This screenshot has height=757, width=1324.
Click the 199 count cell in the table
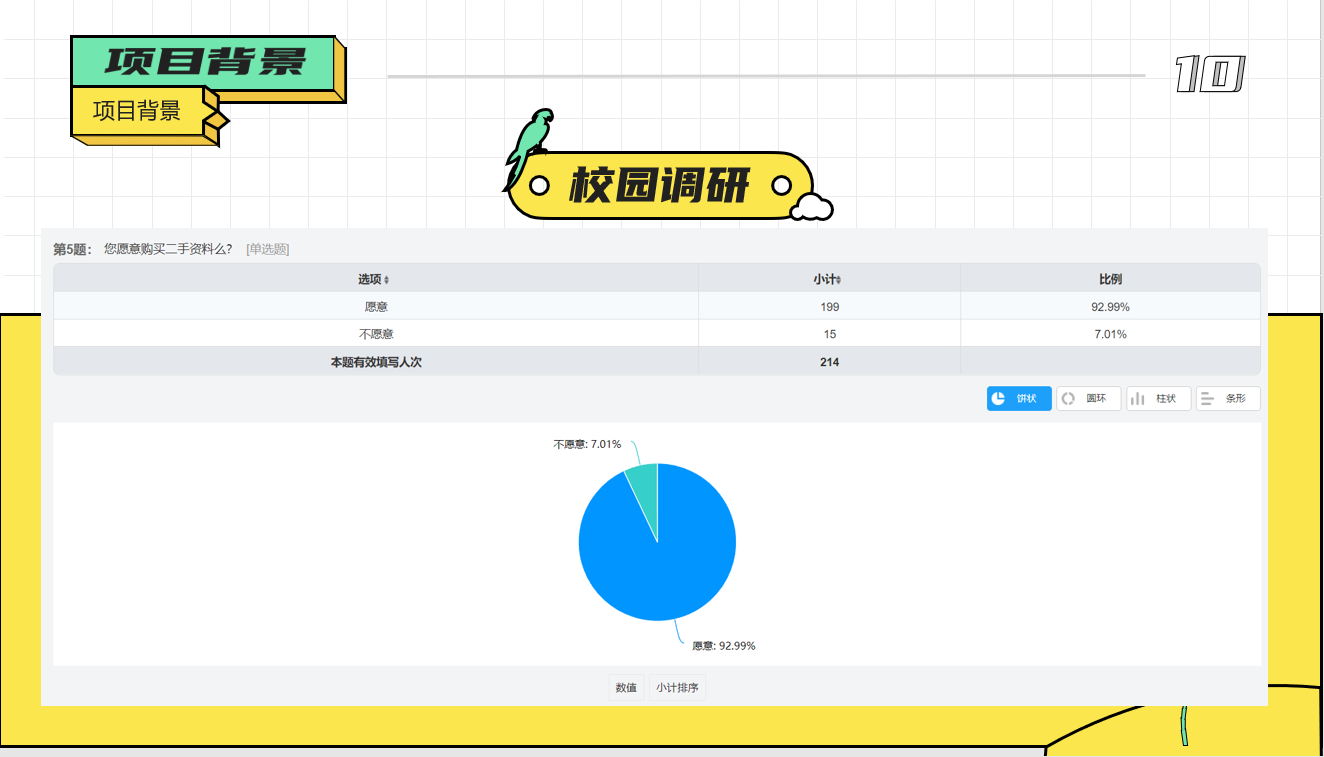(x=829, y=307)
